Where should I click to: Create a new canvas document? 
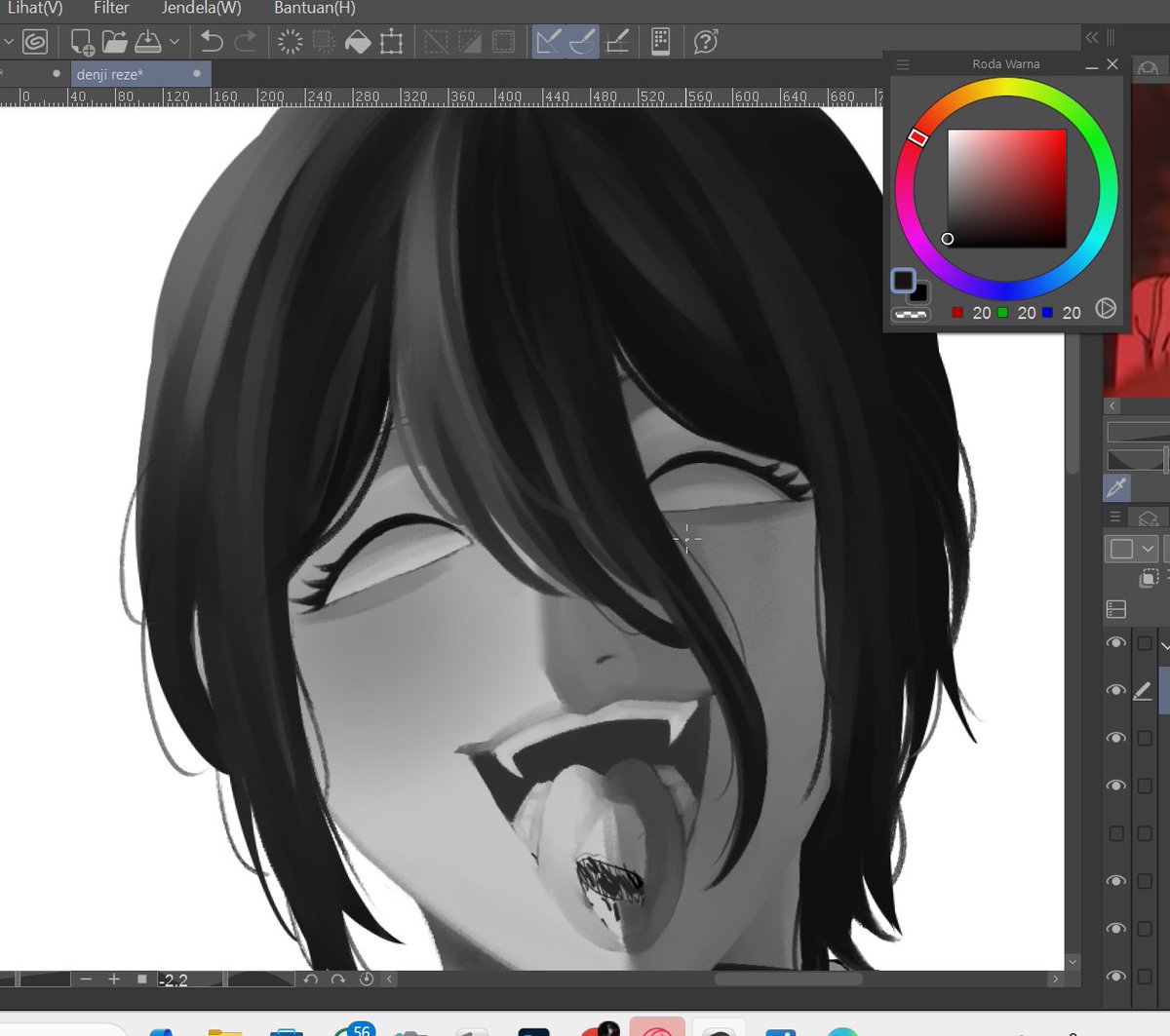[x=82, y=42]
